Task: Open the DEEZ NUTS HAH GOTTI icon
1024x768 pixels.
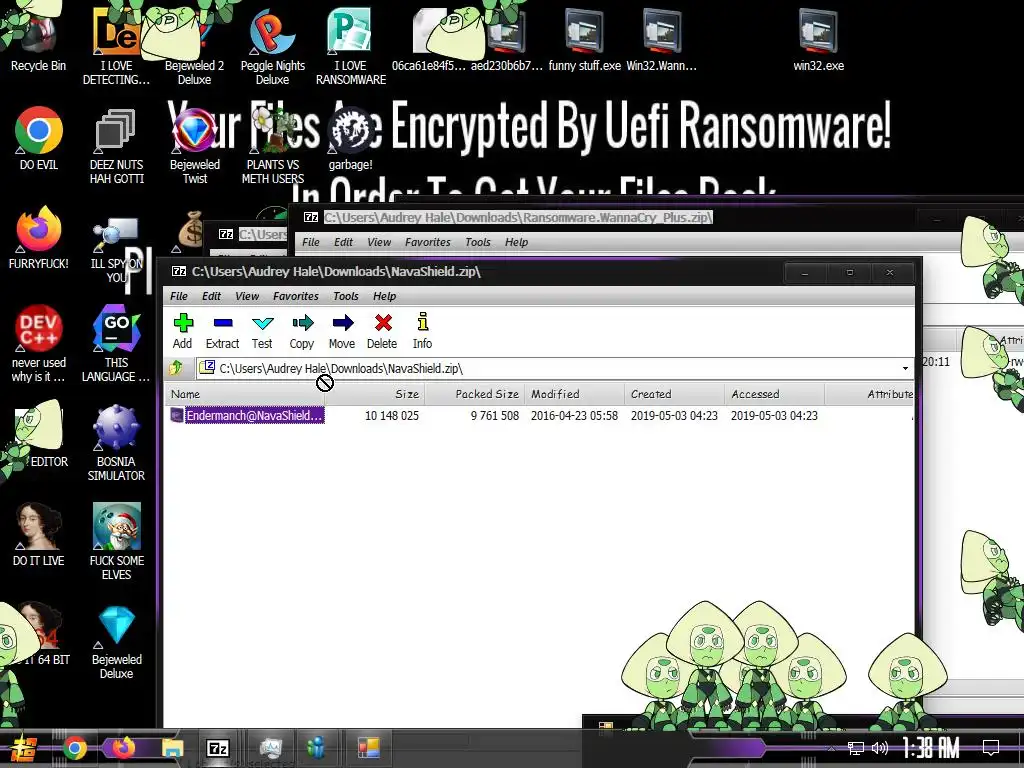Action: 116,146
